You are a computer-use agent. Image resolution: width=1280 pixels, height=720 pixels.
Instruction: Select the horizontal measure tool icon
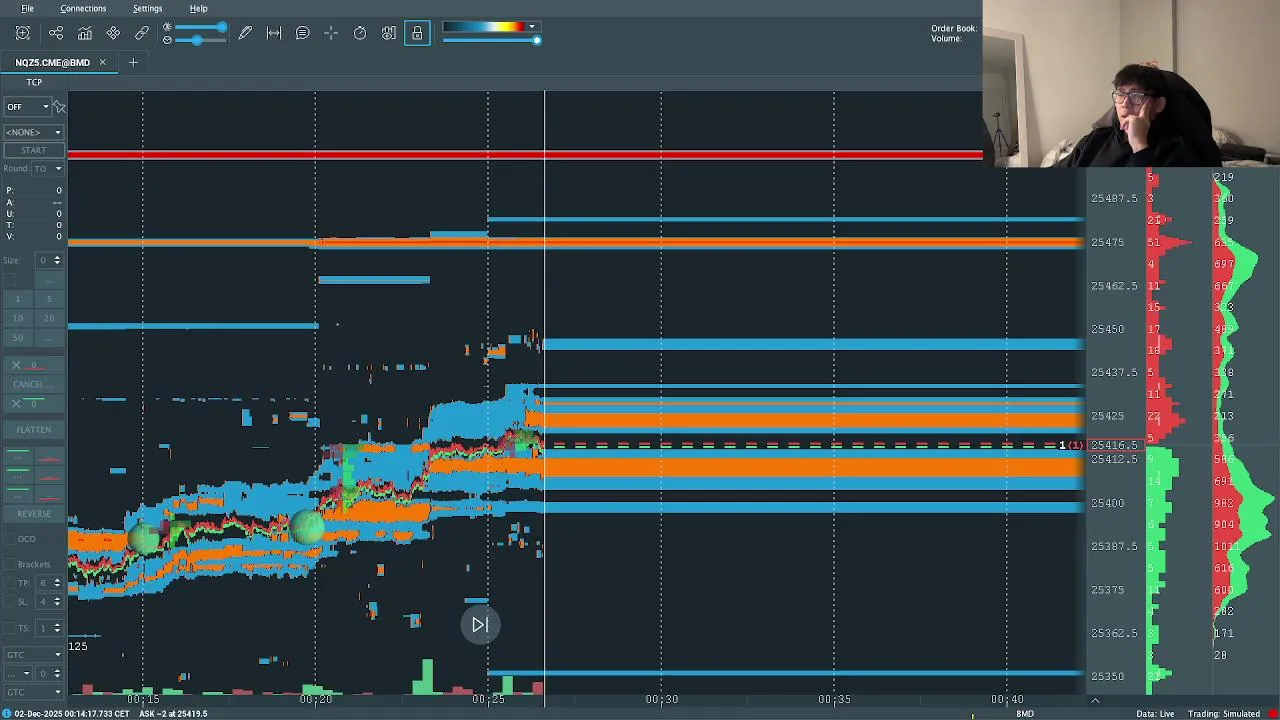point(274,33)
